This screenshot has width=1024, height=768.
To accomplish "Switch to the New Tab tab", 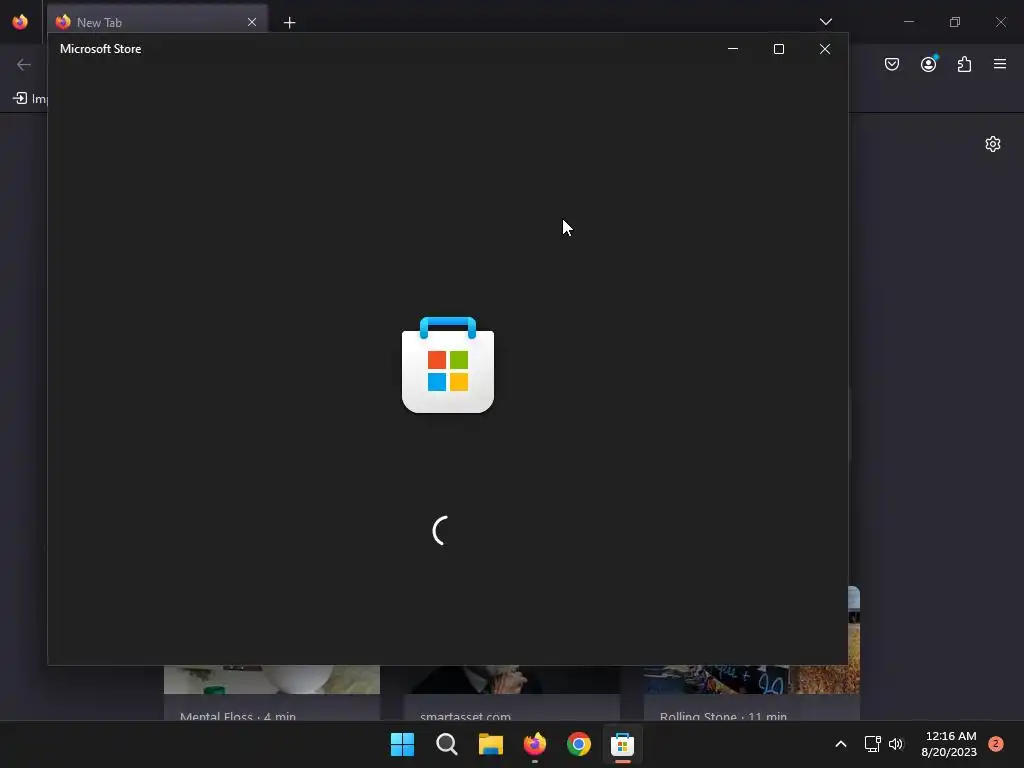I will 157,22.
